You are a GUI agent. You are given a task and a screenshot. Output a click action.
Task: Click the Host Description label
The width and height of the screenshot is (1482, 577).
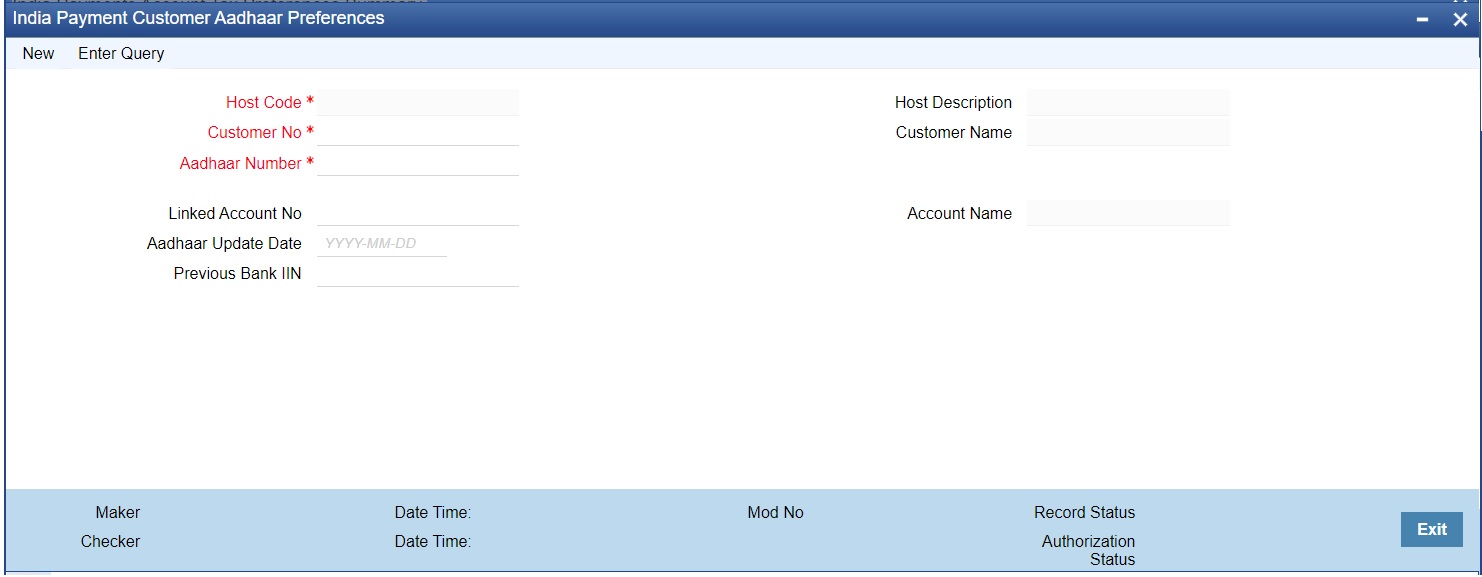click(953, 102)
